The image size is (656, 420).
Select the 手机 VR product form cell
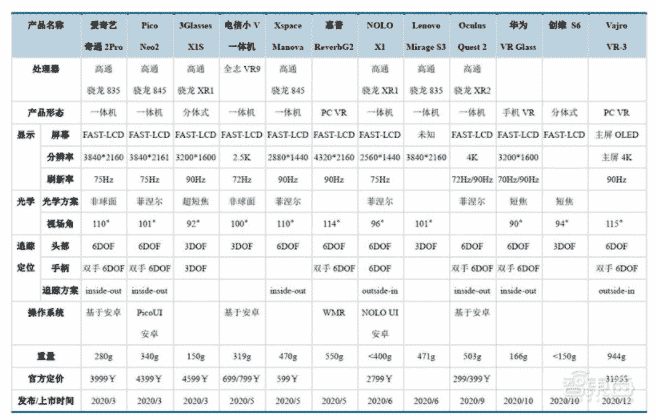coord(518,113)
